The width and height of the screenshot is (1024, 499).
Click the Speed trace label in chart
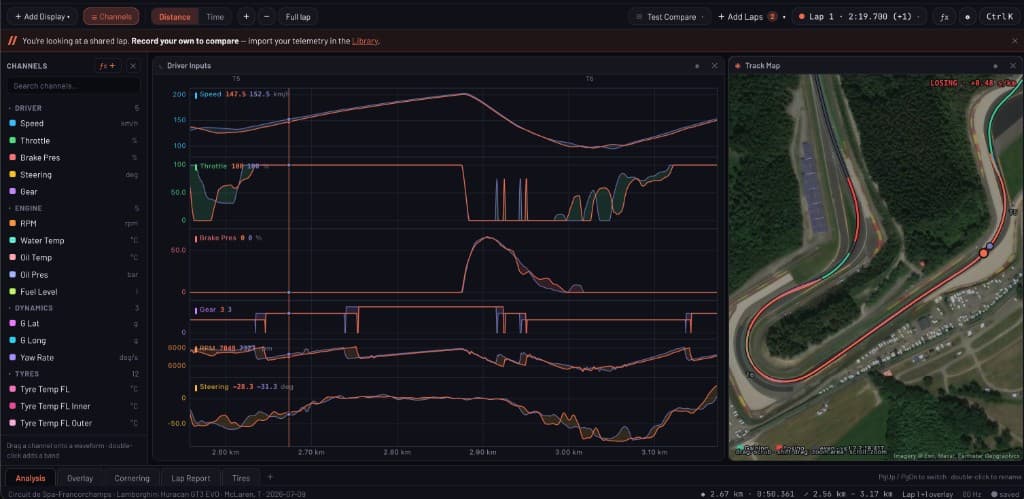tap(210, 94)
